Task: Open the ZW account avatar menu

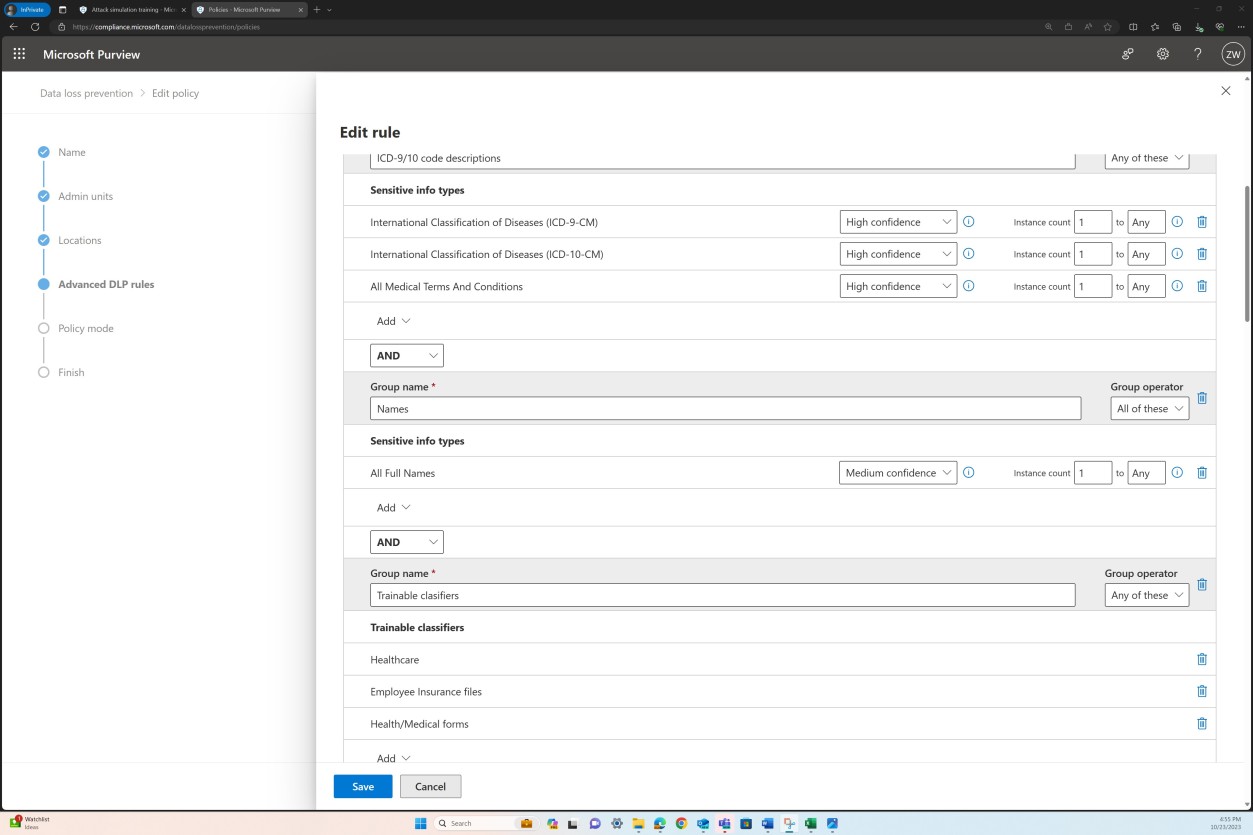Action: [x=1232, y=54]
